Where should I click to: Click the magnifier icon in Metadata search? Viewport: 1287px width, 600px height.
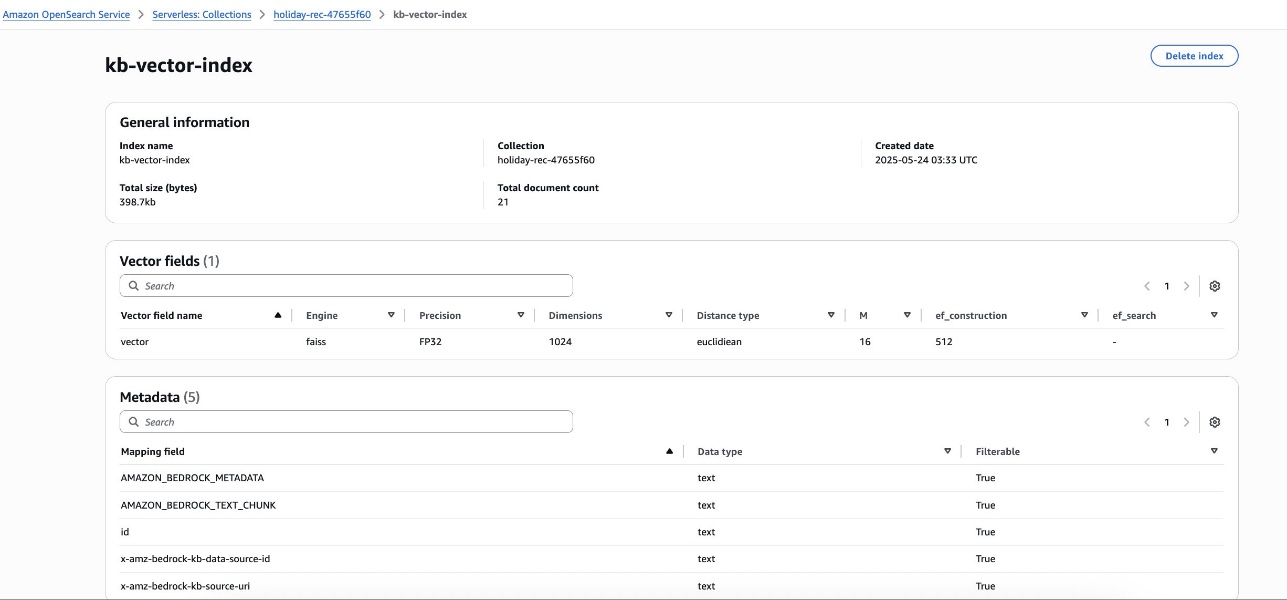click(x=134, y=422)
